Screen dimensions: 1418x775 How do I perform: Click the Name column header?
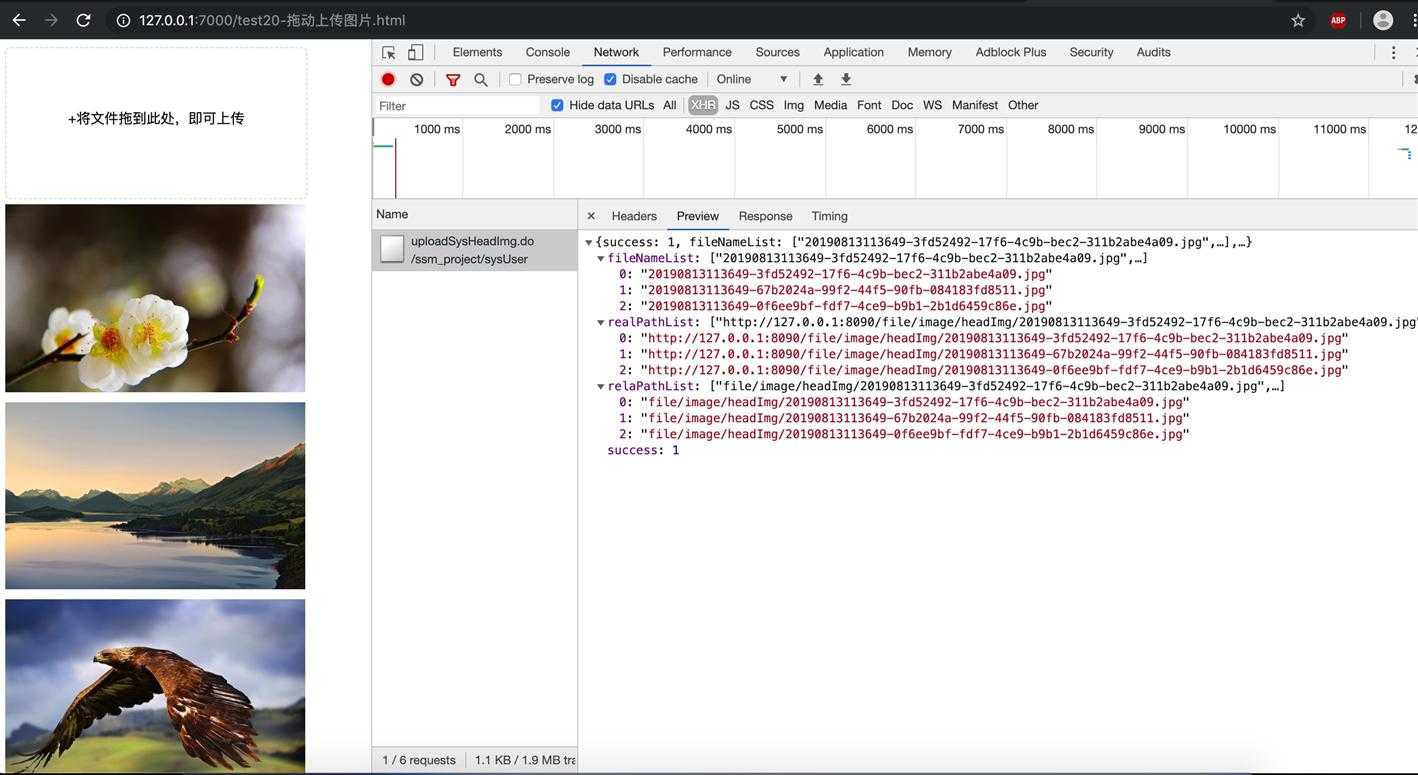click(x=475, y=214)
